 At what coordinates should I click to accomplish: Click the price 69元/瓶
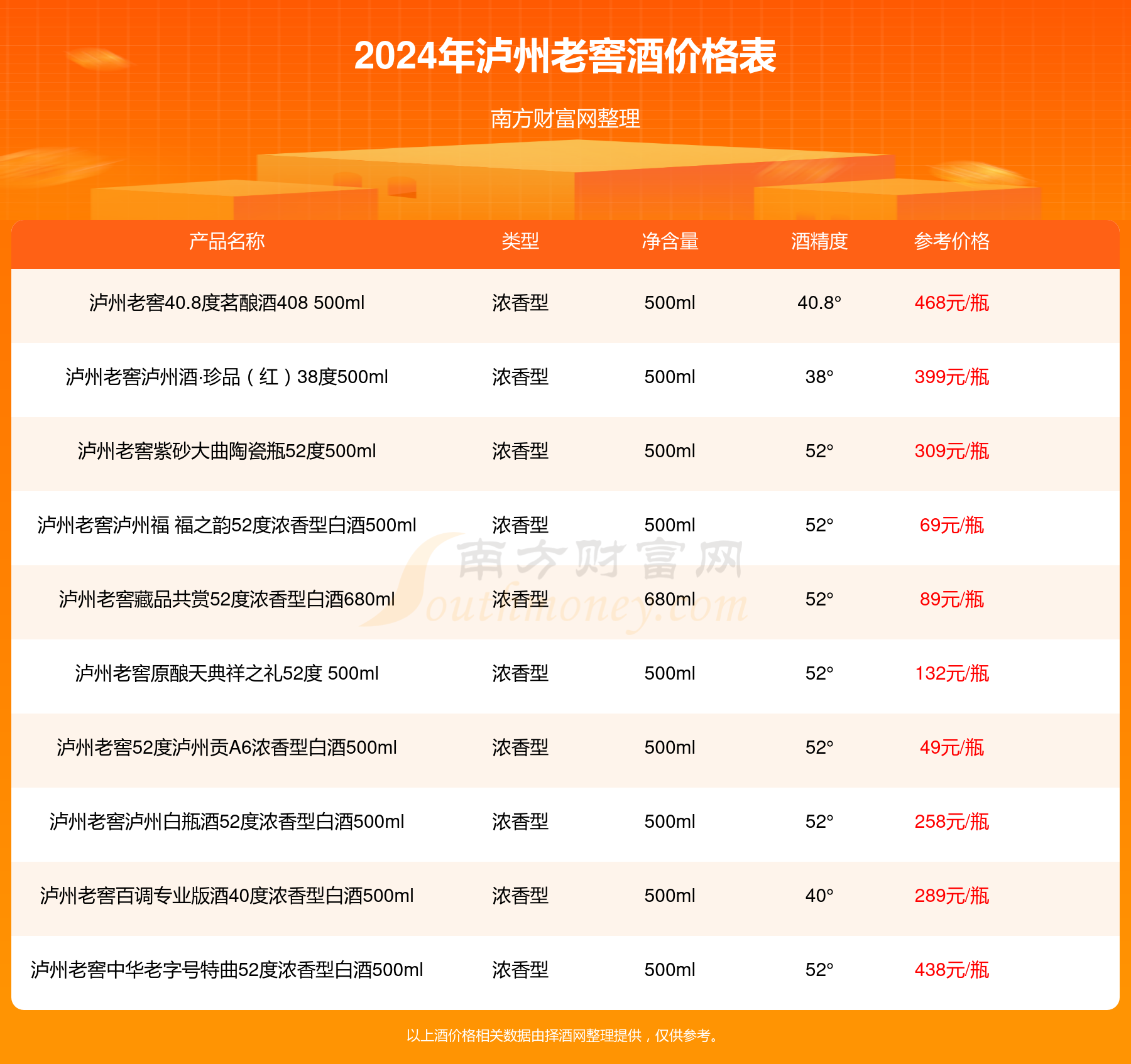tap(952, 525)
